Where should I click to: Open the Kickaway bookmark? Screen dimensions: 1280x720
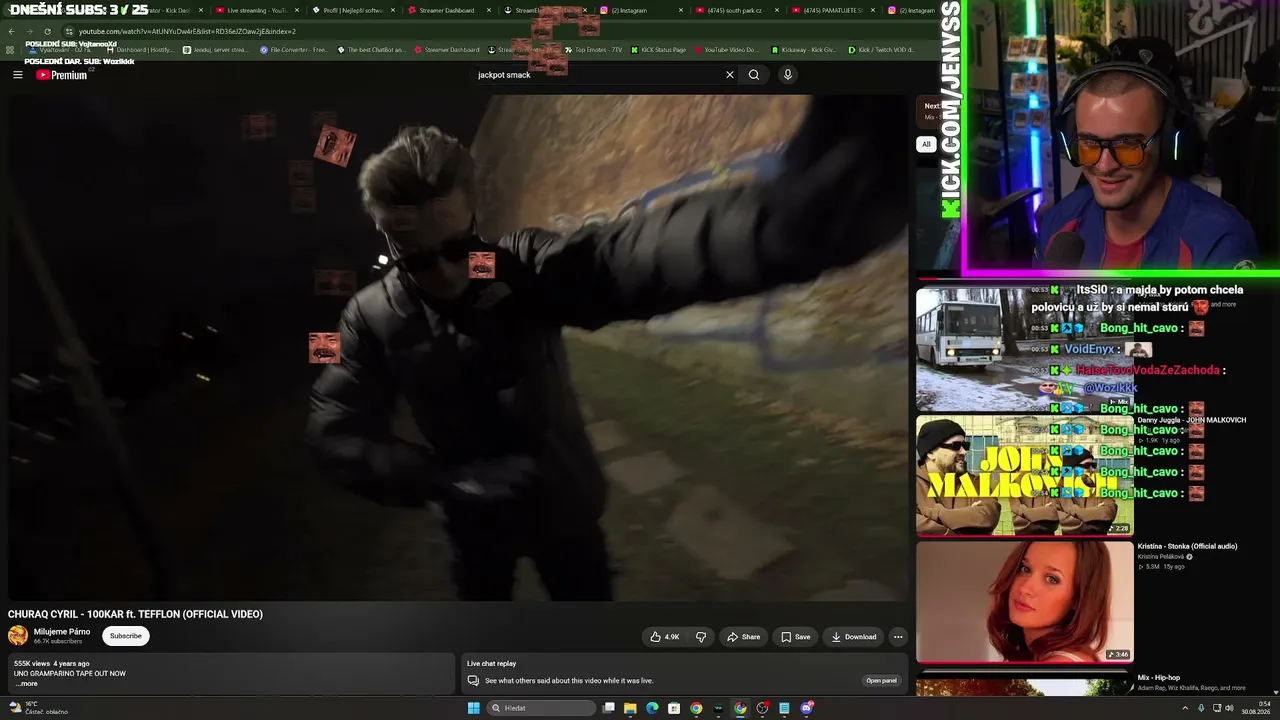pyautogui.click(x=804, y=50)
